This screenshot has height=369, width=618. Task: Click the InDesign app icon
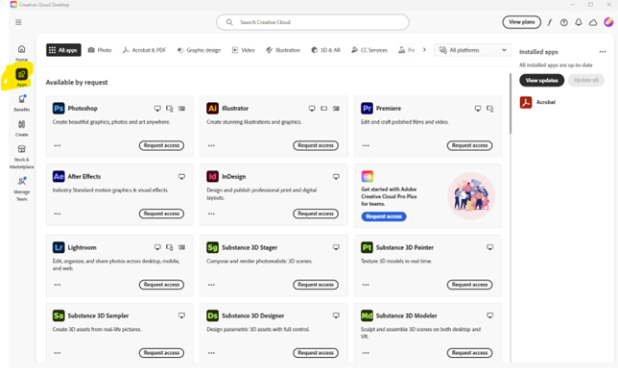[212, 176]
